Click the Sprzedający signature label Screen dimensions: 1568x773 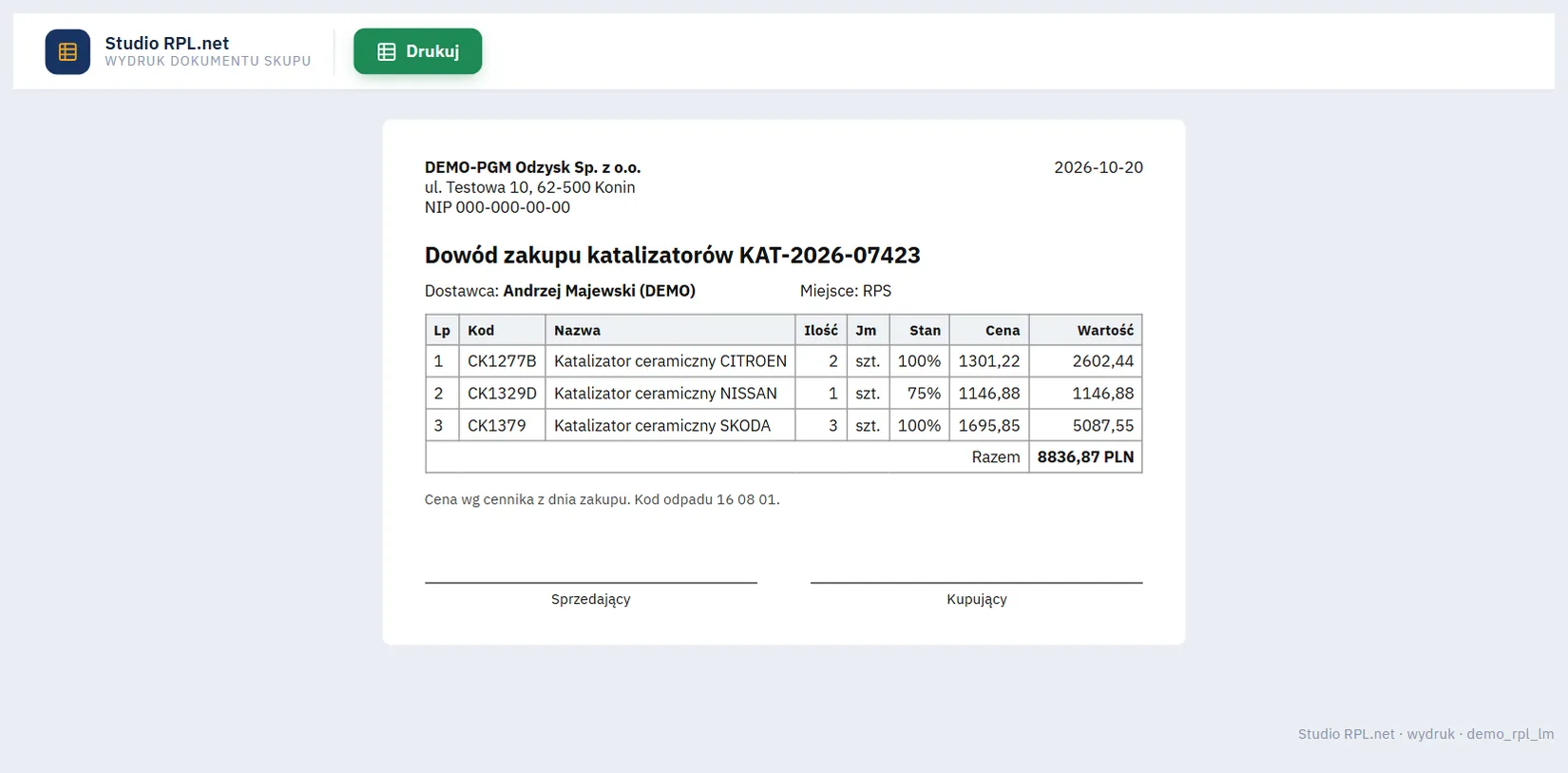591,599
